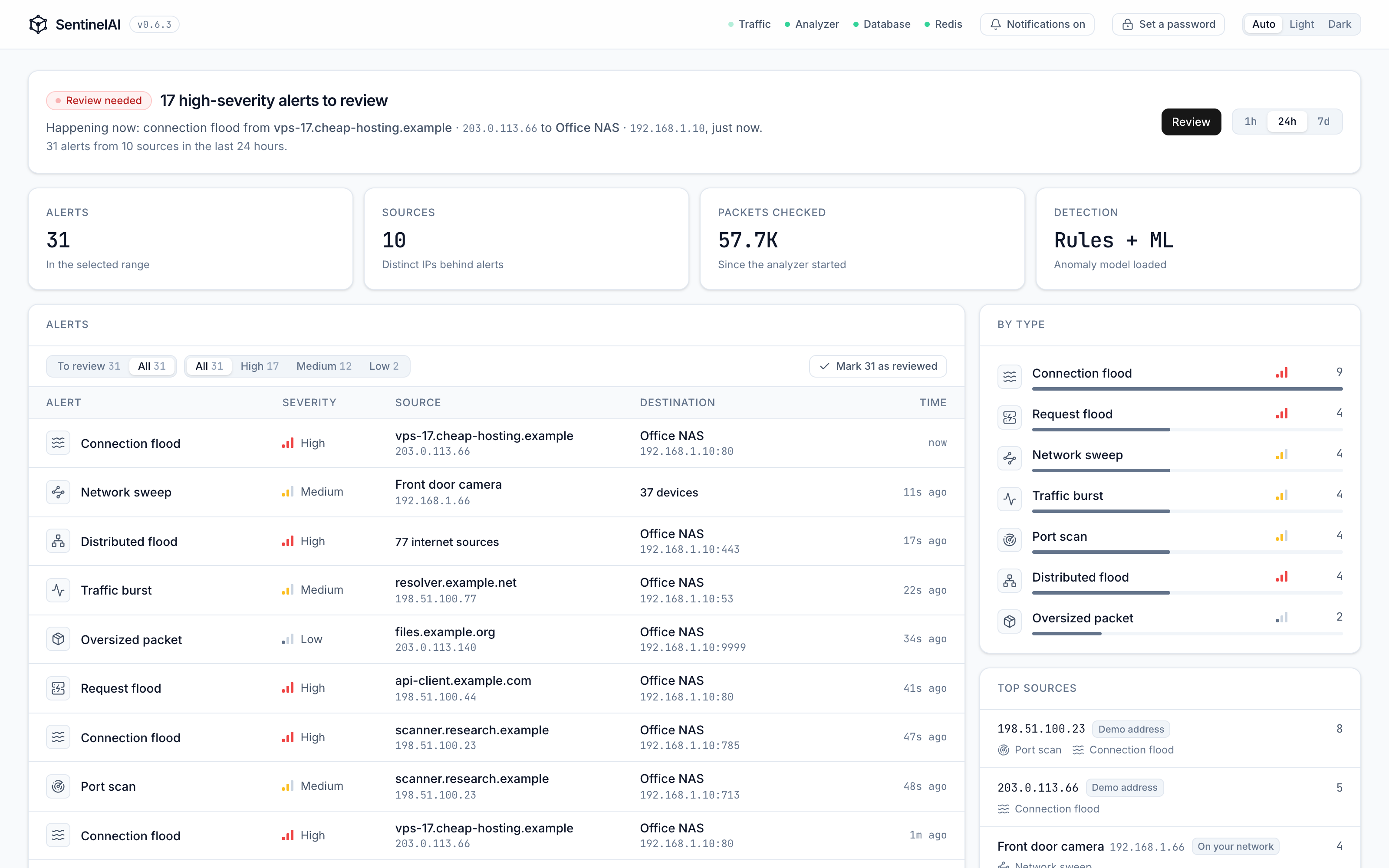
Task: Click the black Review button
Action: [x=1191, y=122]
